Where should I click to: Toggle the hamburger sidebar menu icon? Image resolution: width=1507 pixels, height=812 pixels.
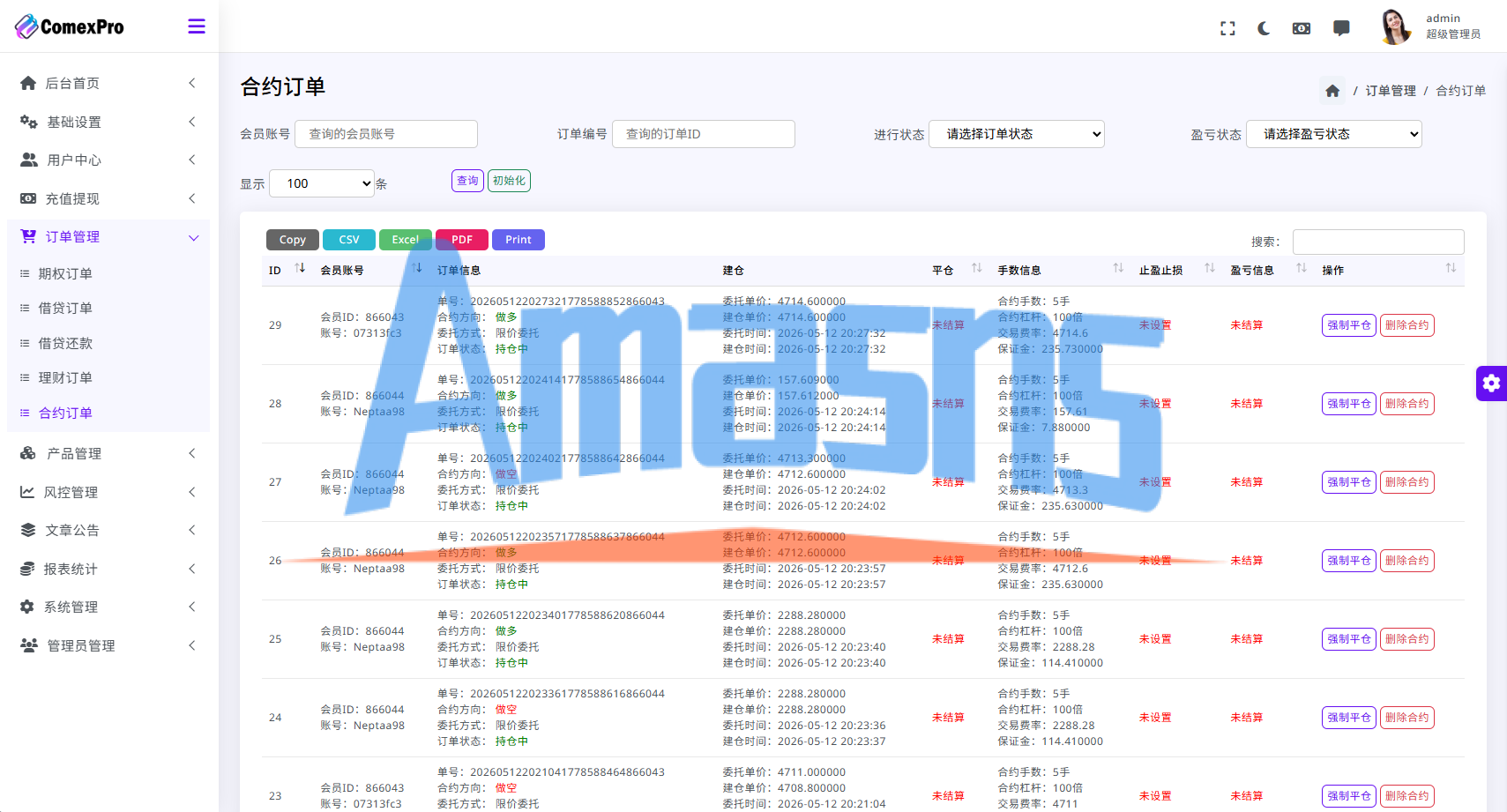(x=197, y=26)
